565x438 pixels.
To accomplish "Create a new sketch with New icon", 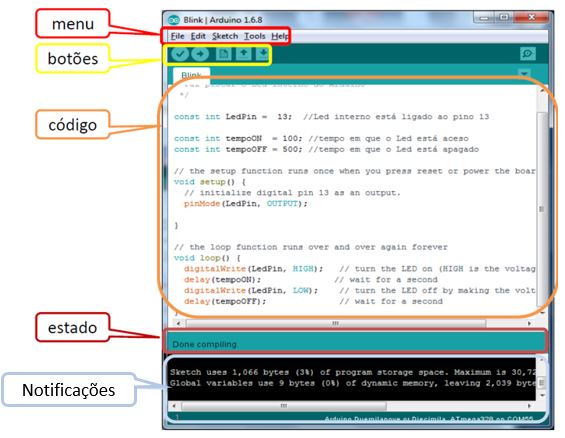I will [223, 54].
